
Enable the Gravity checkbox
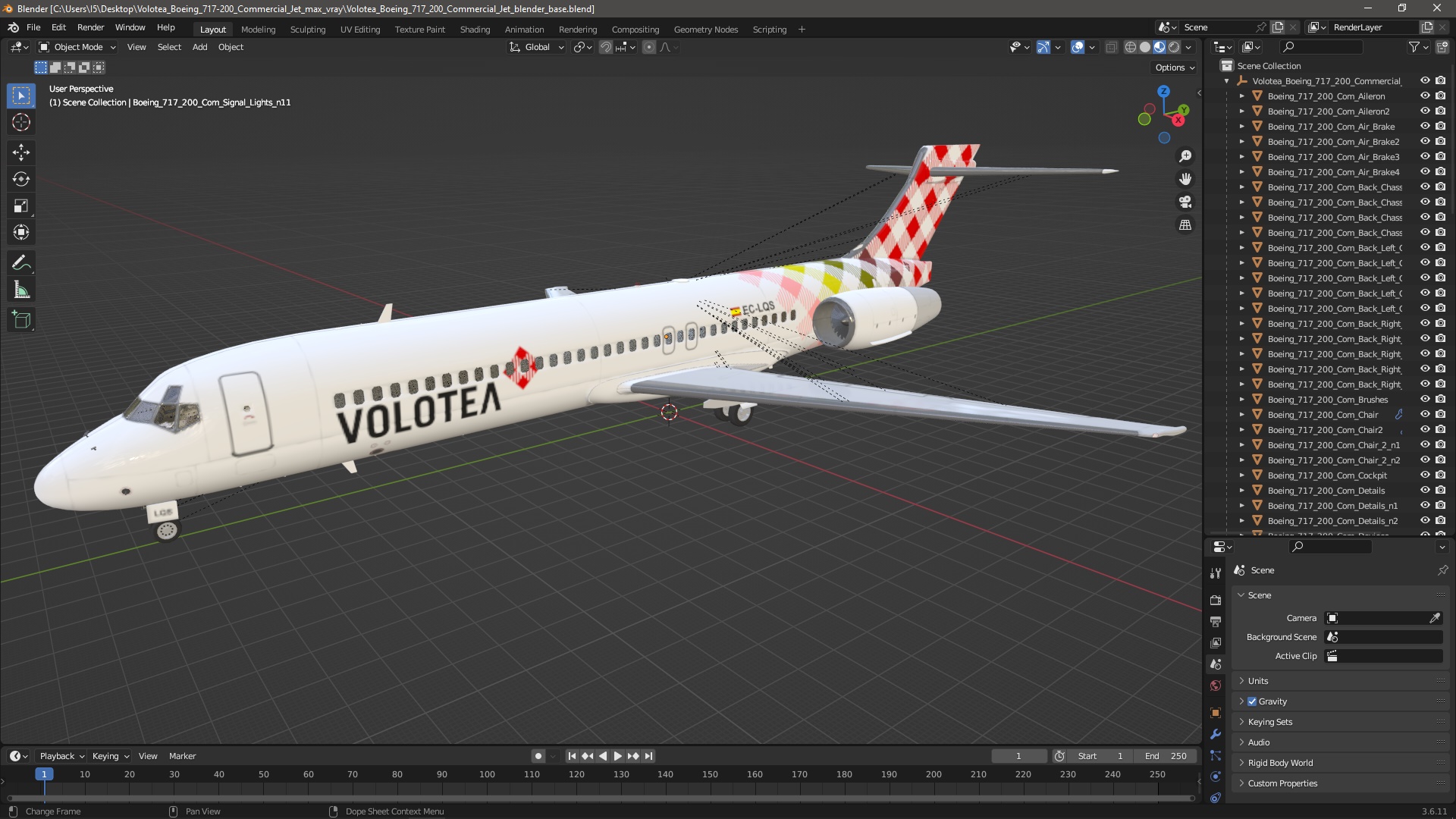1252,701
